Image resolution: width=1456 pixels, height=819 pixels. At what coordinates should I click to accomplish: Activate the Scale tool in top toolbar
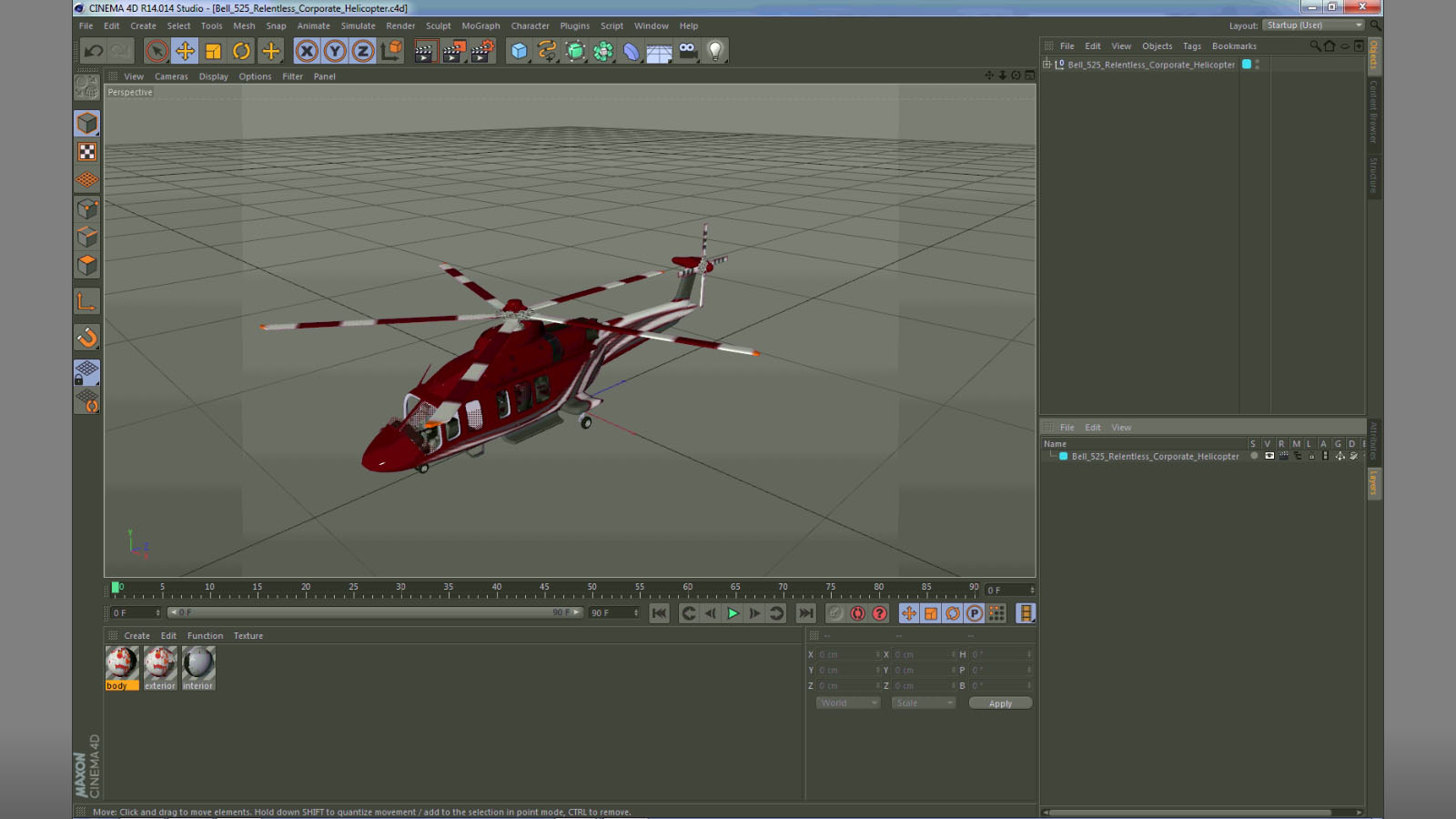[x=213, y=51]
